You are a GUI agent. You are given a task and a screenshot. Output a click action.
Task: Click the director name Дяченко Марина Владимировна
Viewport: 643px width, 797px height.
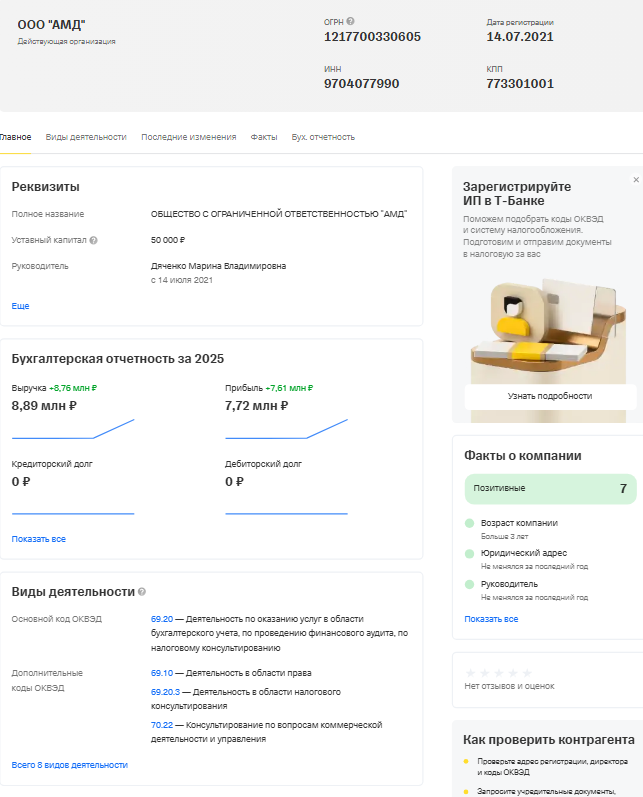(219, 266)
